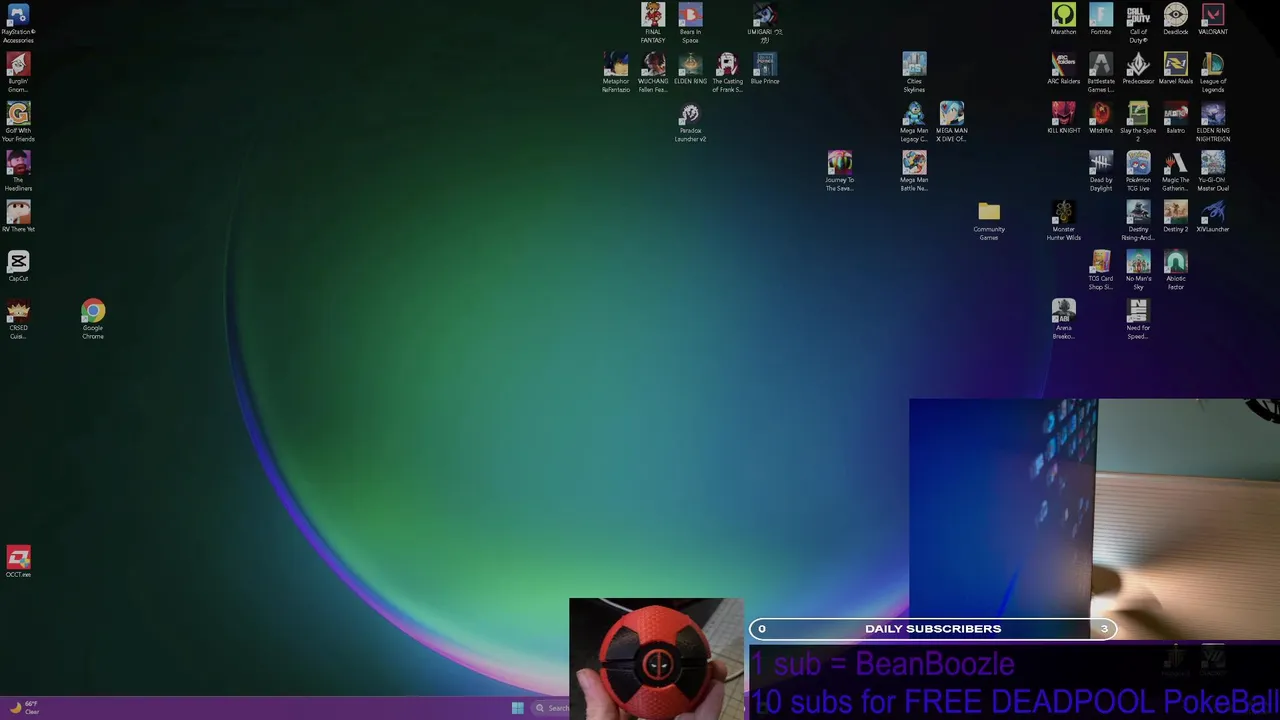Viewport: 1280px width, 720px height.
Task: Open Pokémon TCG Live icon
Action: pyautogui.click(x=1138, y=171)
